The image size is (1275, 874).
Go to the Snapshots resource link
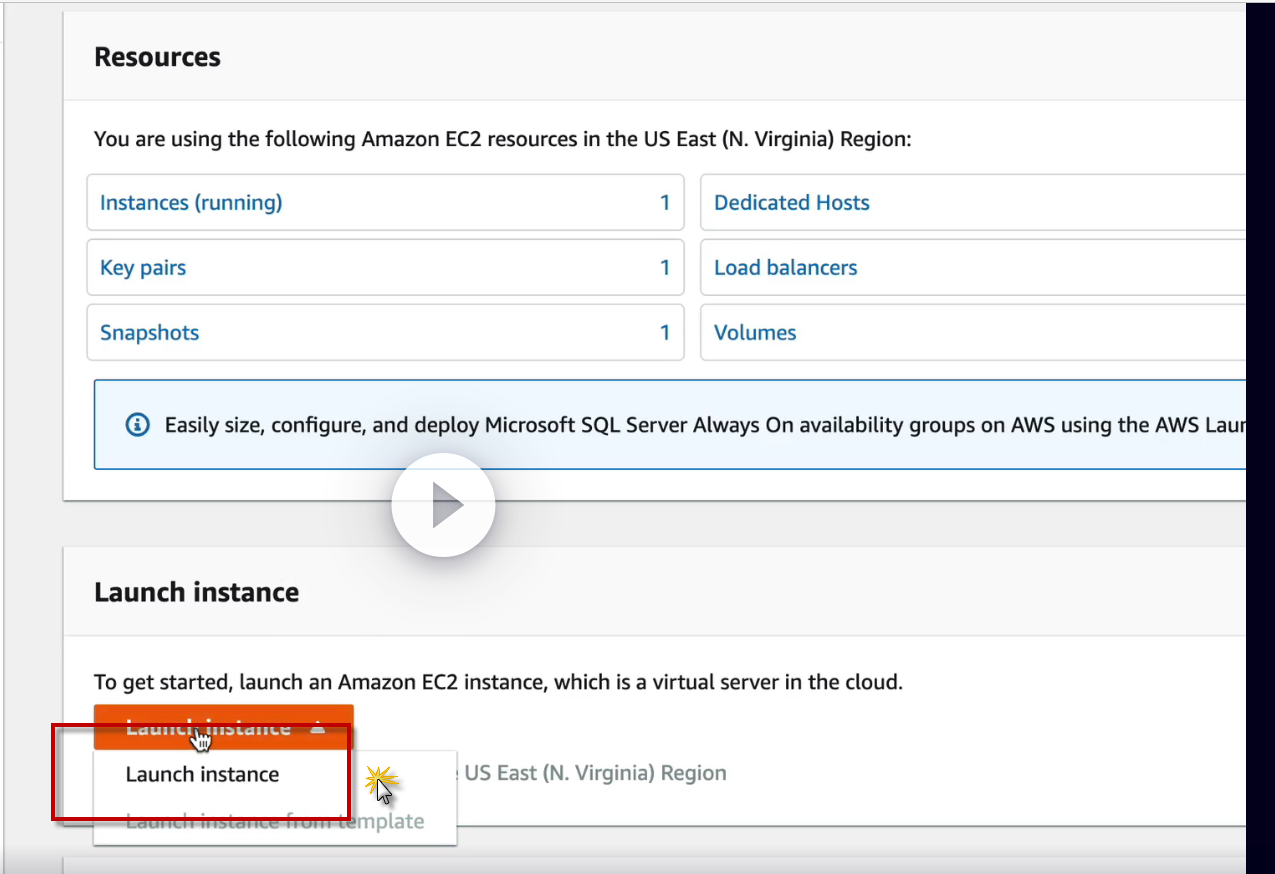(x=150, y=333)
